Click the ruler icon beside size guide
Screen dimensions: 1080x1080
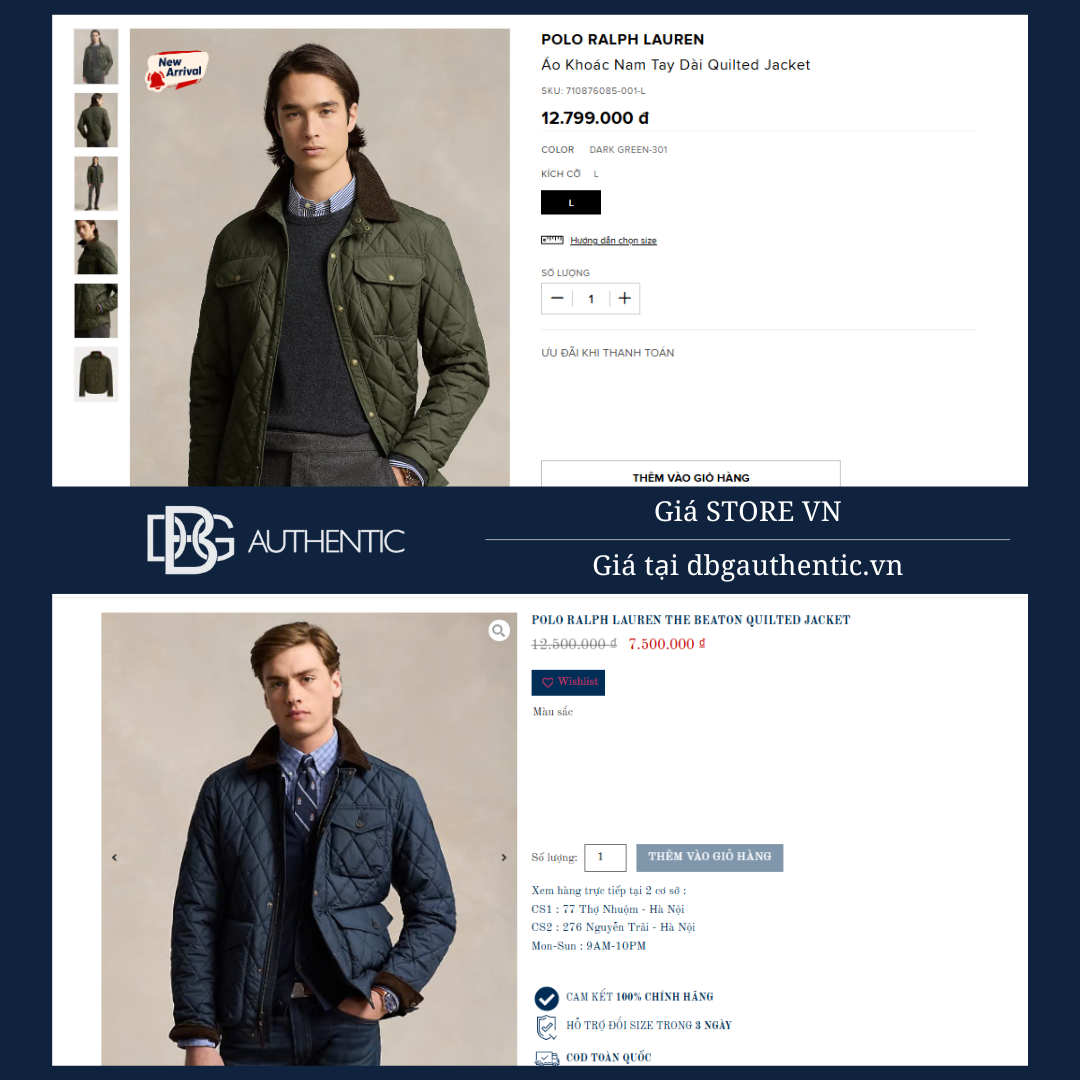point(552,240)
